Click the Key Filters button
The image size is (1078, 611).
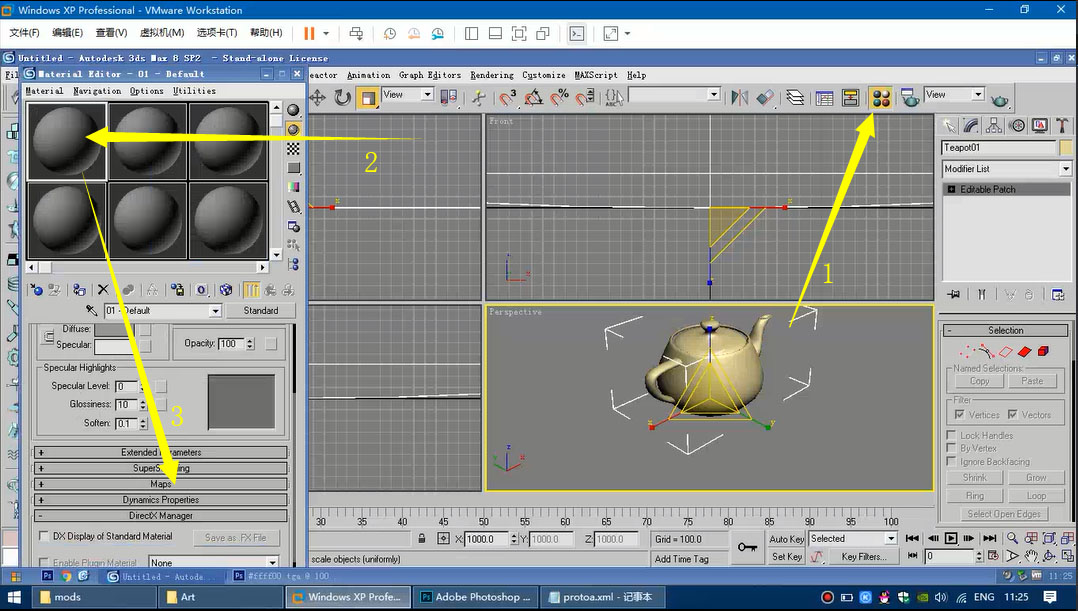864,557
